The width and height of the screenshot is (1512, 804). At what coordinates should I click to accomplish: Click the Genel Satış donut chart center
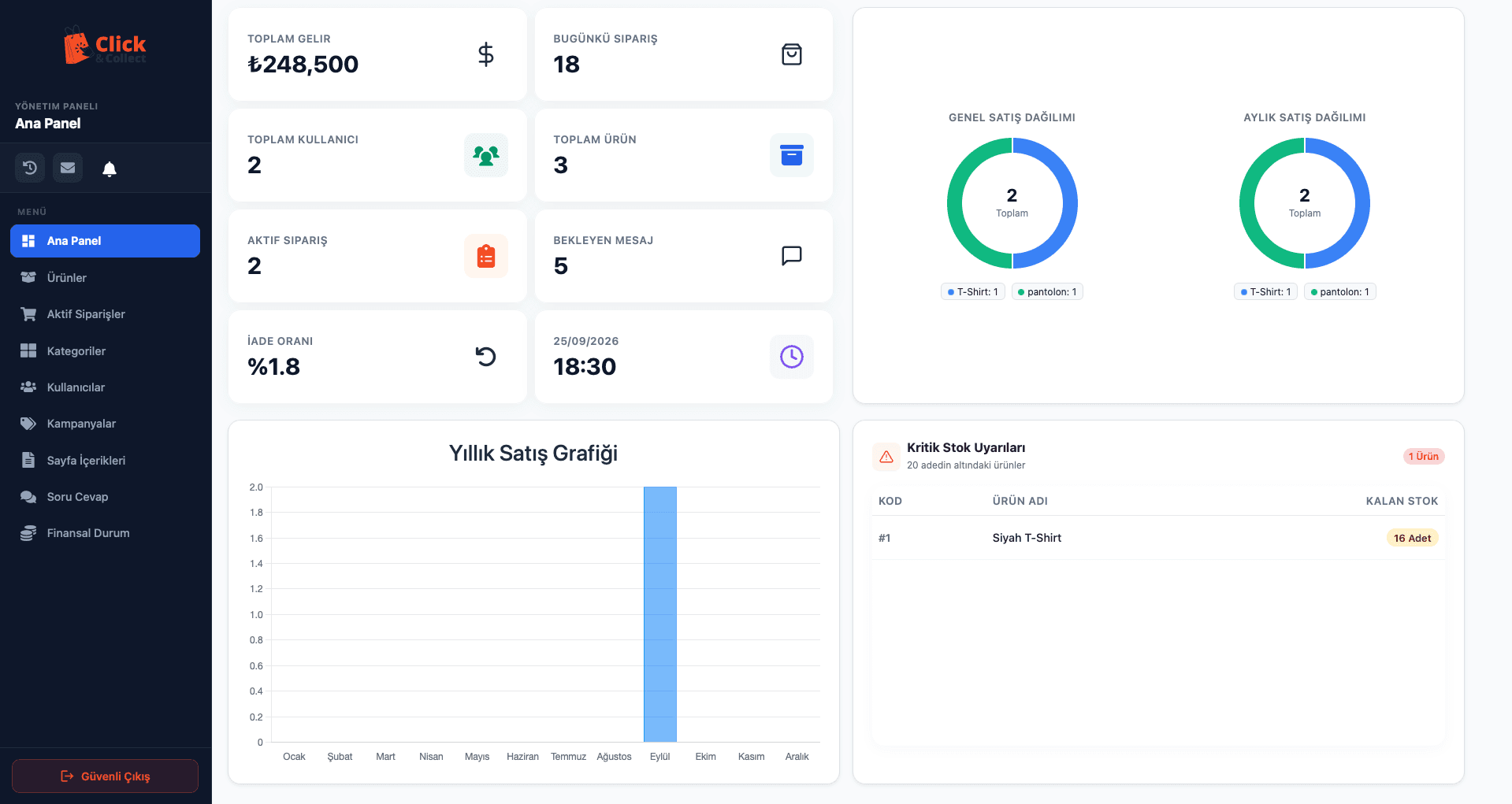tap(1012, 203)
